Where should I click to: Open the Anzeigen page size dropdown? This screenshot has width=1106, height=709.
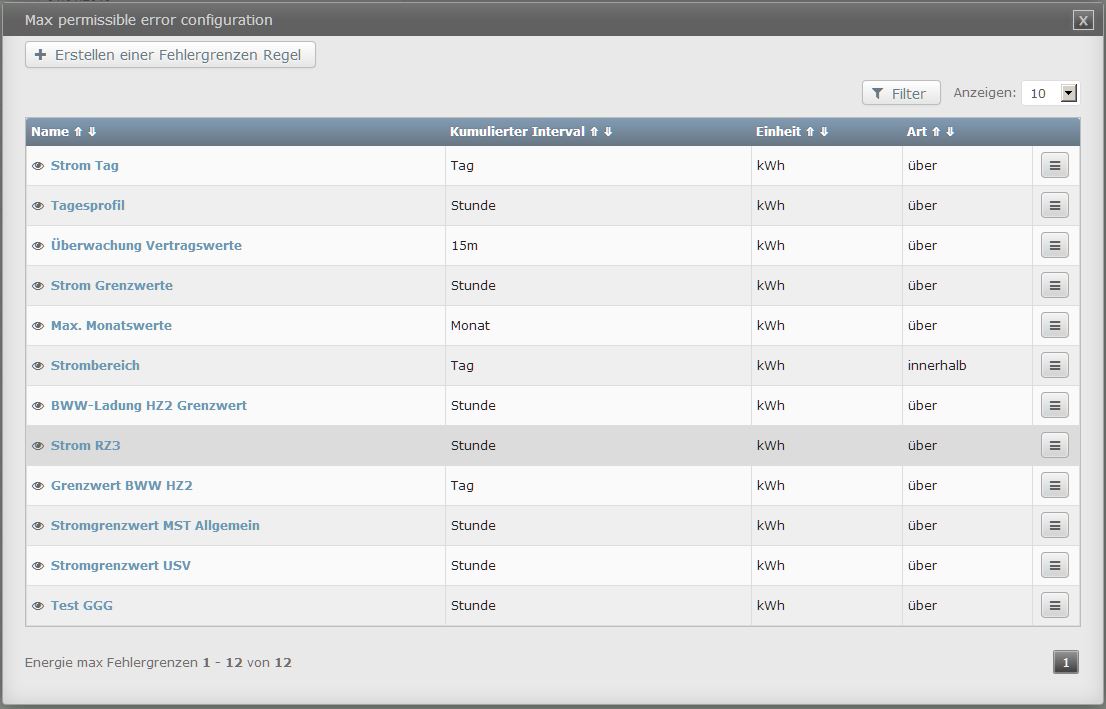pos(1050,93)
